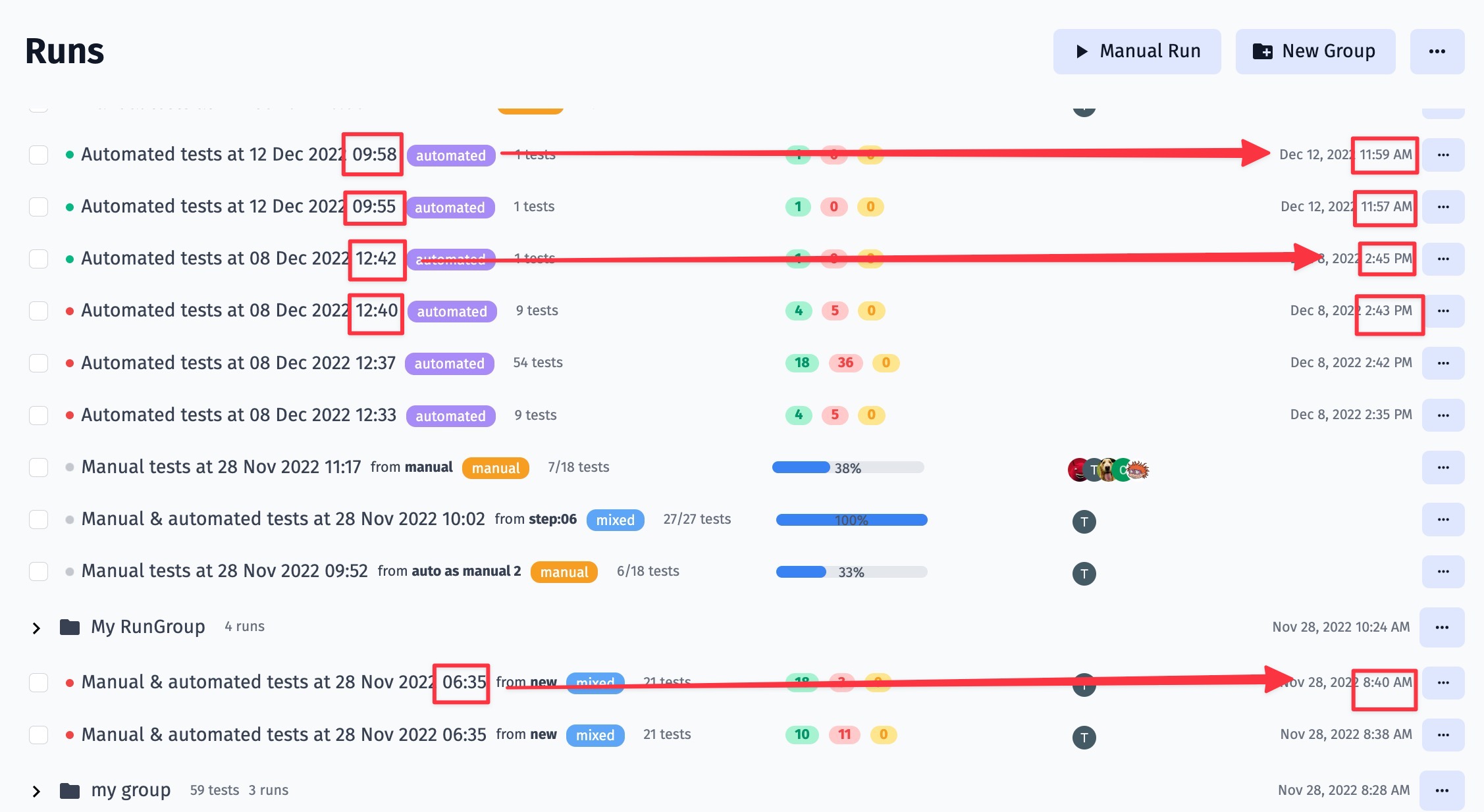Click the manual tag on 11:17 run
The width and height of the screenshot is (1484, 812).
(495, 468)
